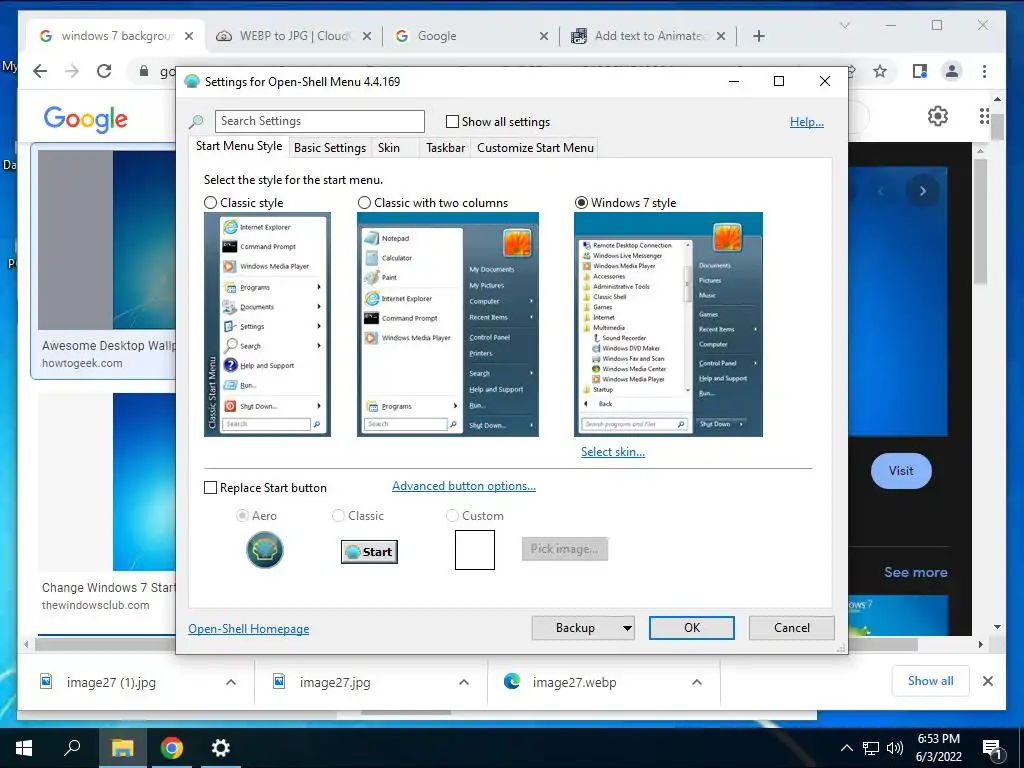1024x768 pixels.
Task: Select Windows 7 style radio button
Action: (x=581, y=202)
